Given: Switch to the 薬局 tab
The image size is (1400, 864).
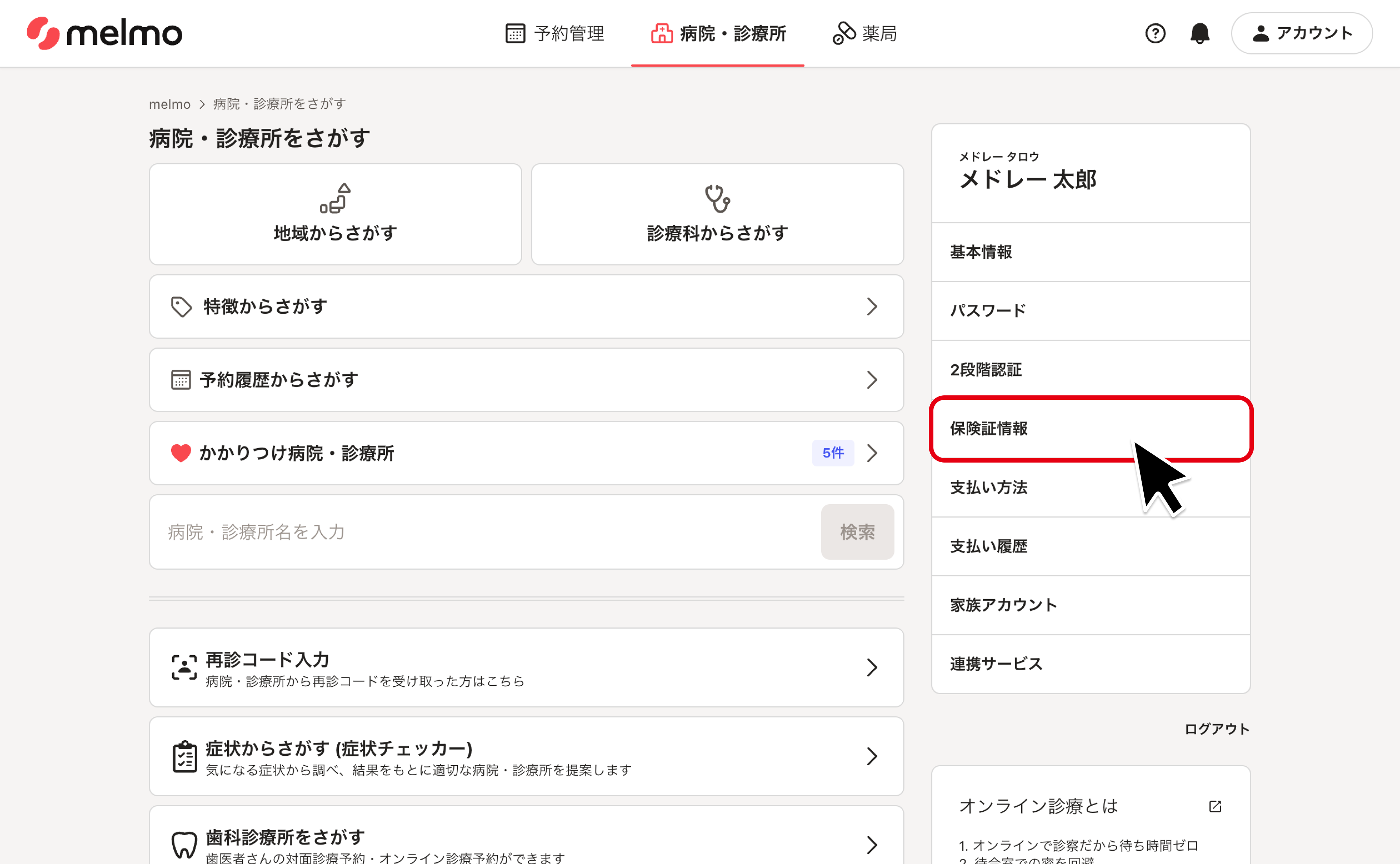Looking at the screenshot, I should (864, 33).
